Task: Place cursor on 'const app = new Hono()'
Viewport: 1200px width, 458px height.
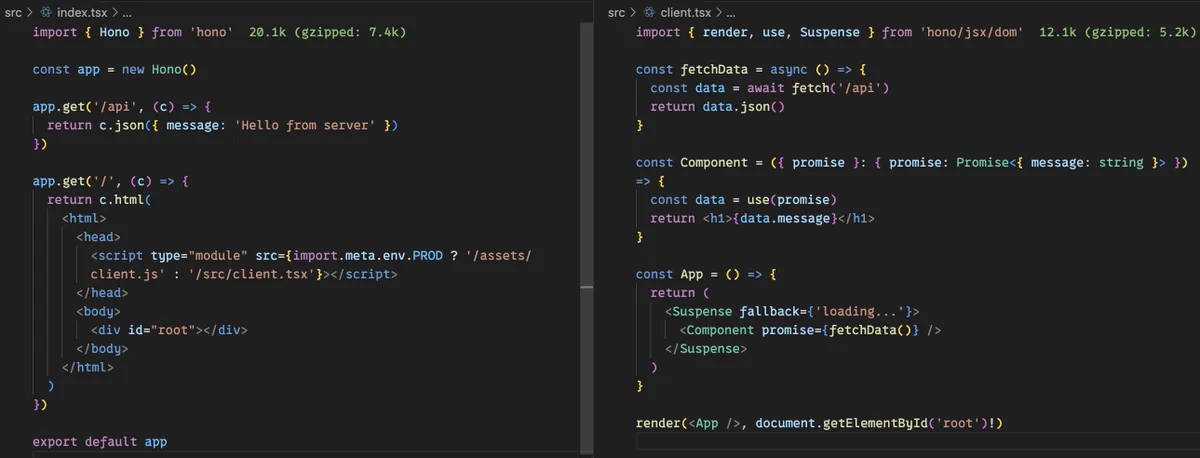Action: (x=114, y=69)
